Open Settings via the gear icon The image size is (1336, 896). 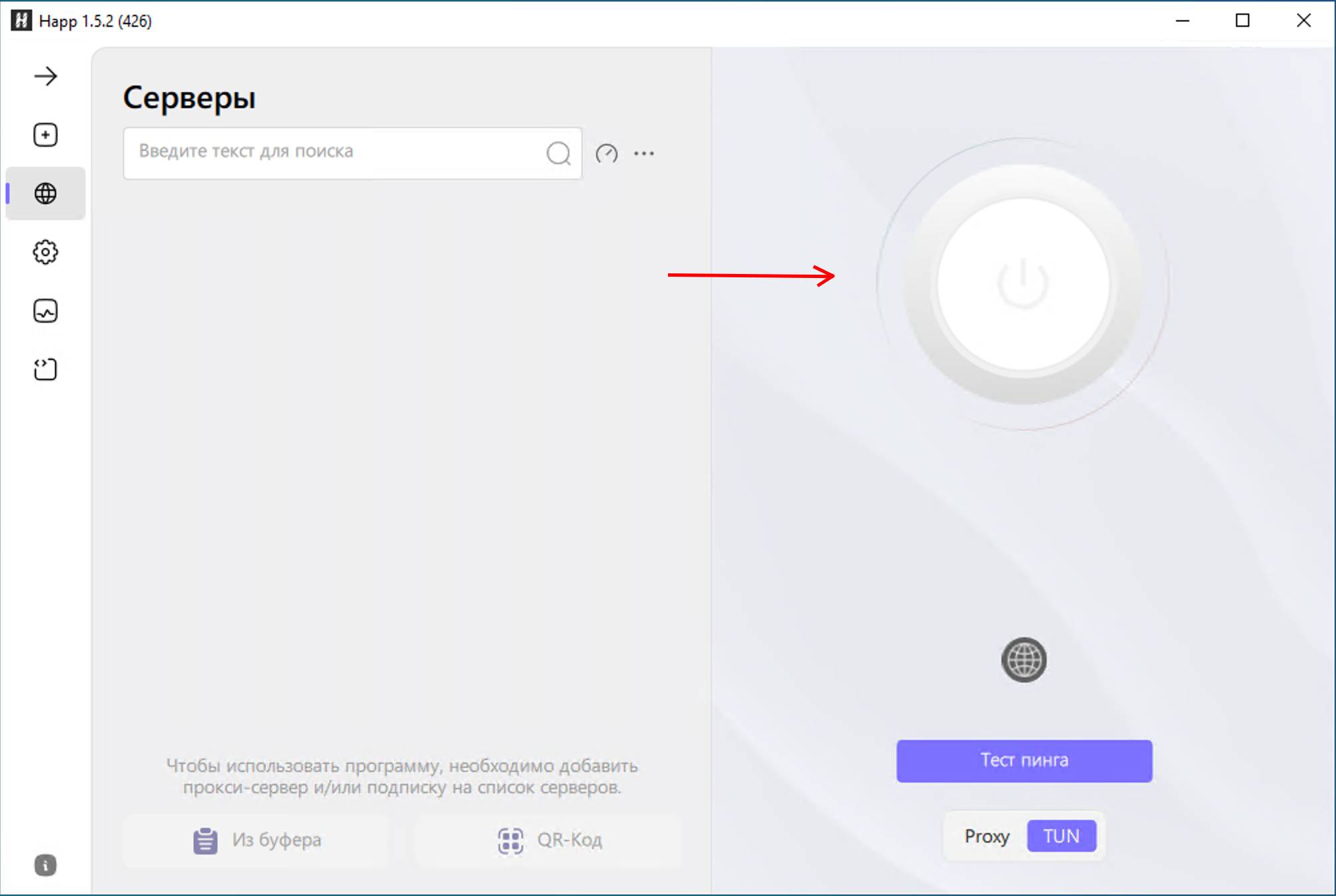click(x=45, y=252)
